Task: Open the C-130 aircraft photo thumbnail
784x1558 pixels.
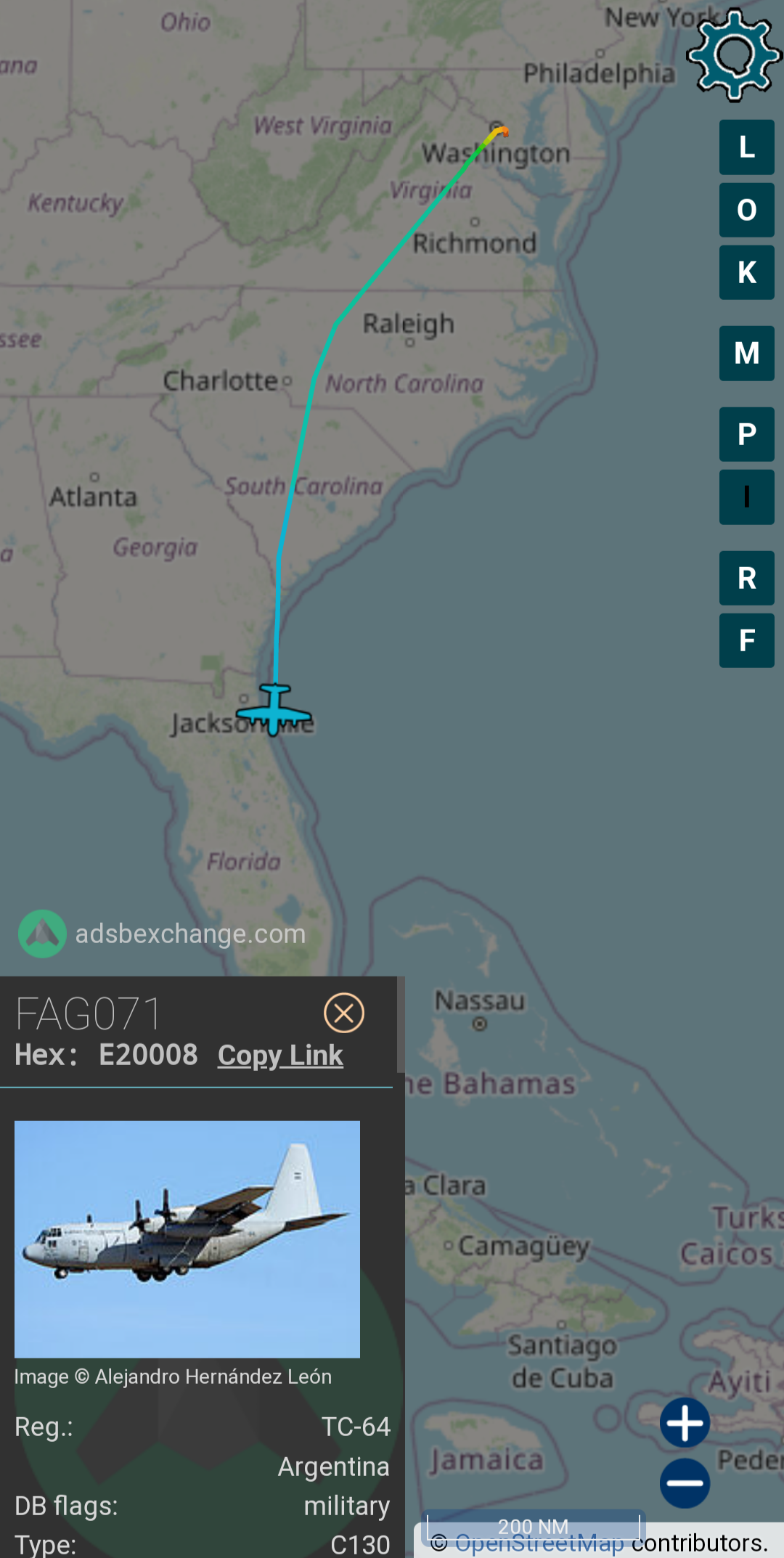Action: coord(187,1239)
